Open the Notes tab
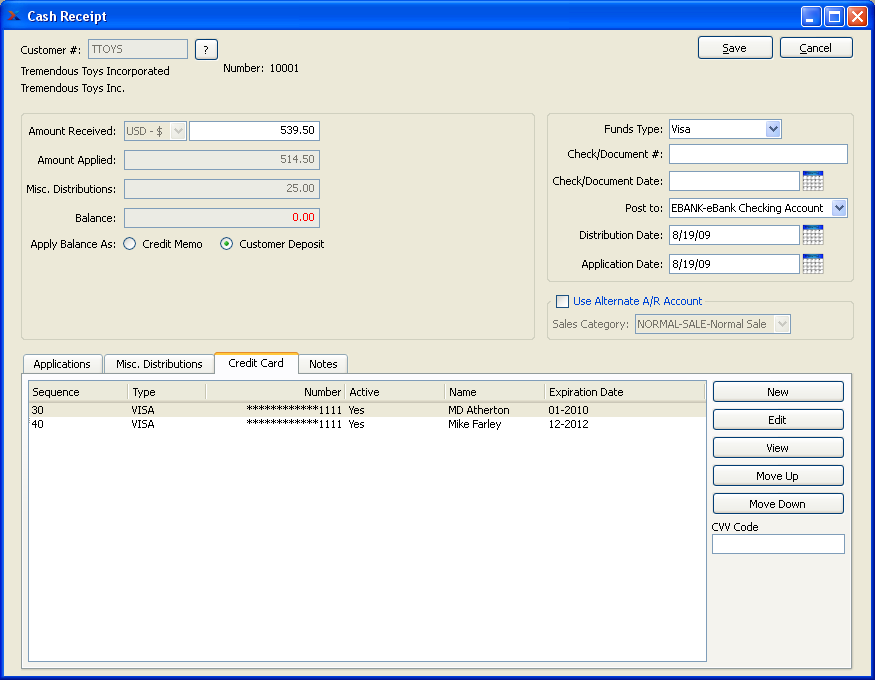Screen dimensions: 875x680 (x=323, y=364)
